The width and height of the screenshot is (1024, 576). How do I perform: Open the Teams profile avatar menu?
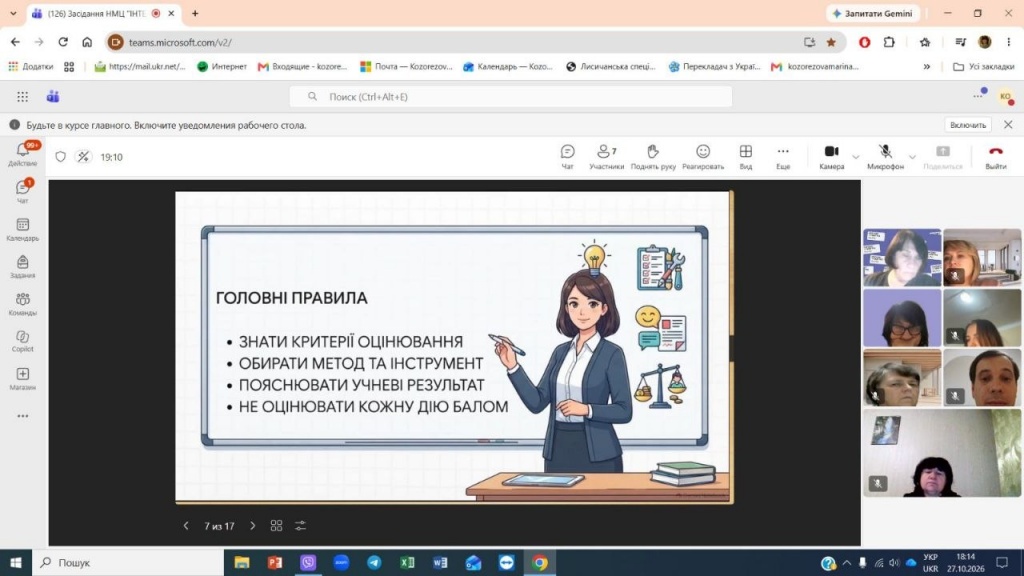click(x=1006, y=97)
